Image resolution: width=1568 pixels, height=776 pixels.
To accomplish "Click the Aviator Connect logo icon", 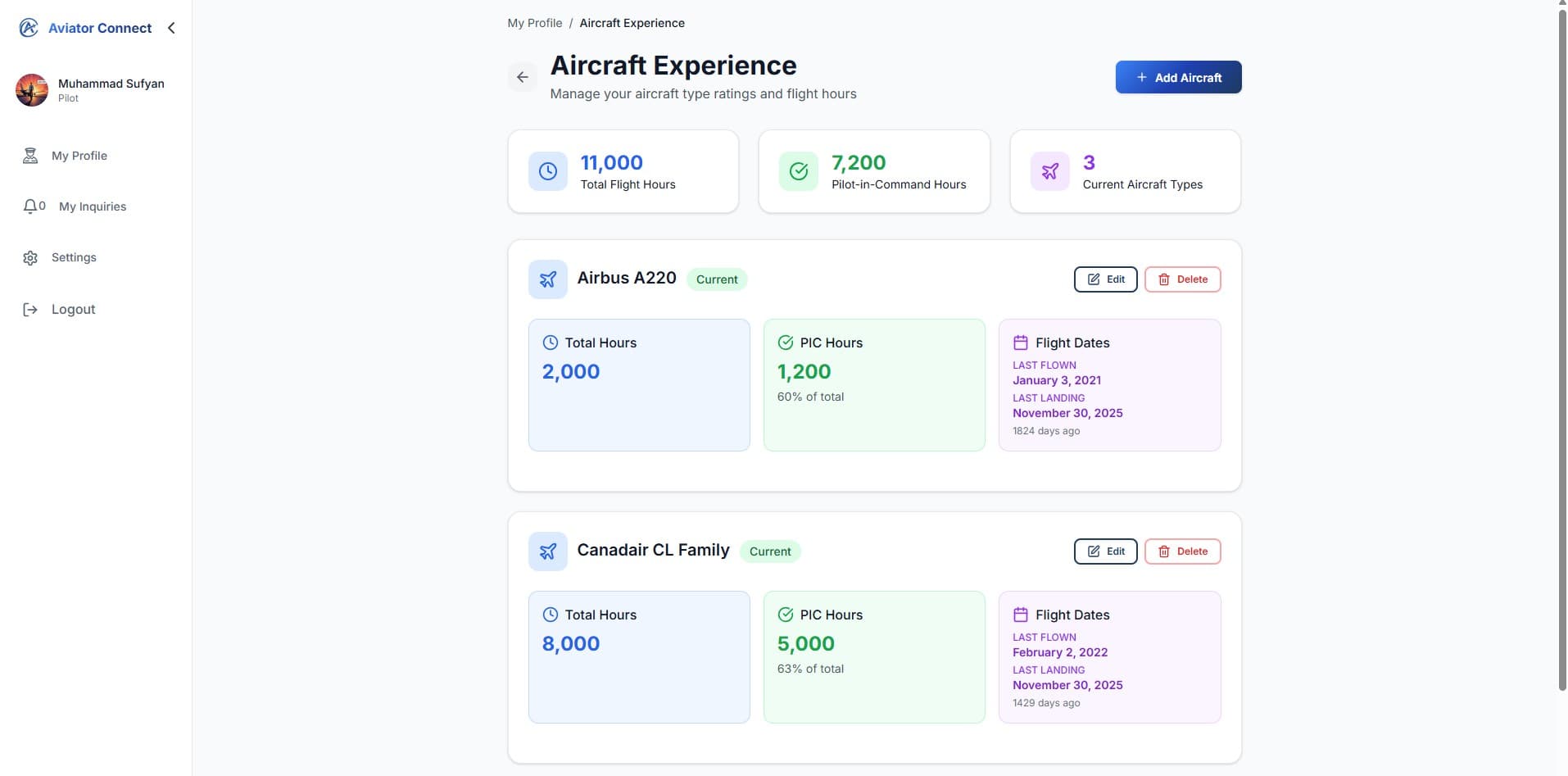I will tap(29, 27).
